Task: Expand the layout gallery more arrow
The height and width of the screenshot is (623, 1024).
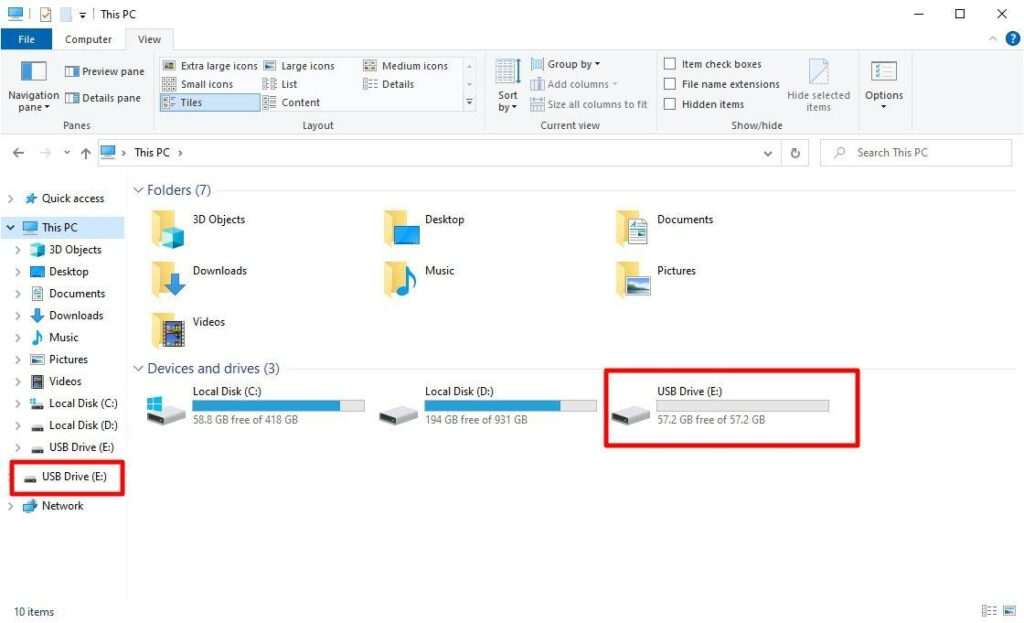Action: [x=469, y=102]
